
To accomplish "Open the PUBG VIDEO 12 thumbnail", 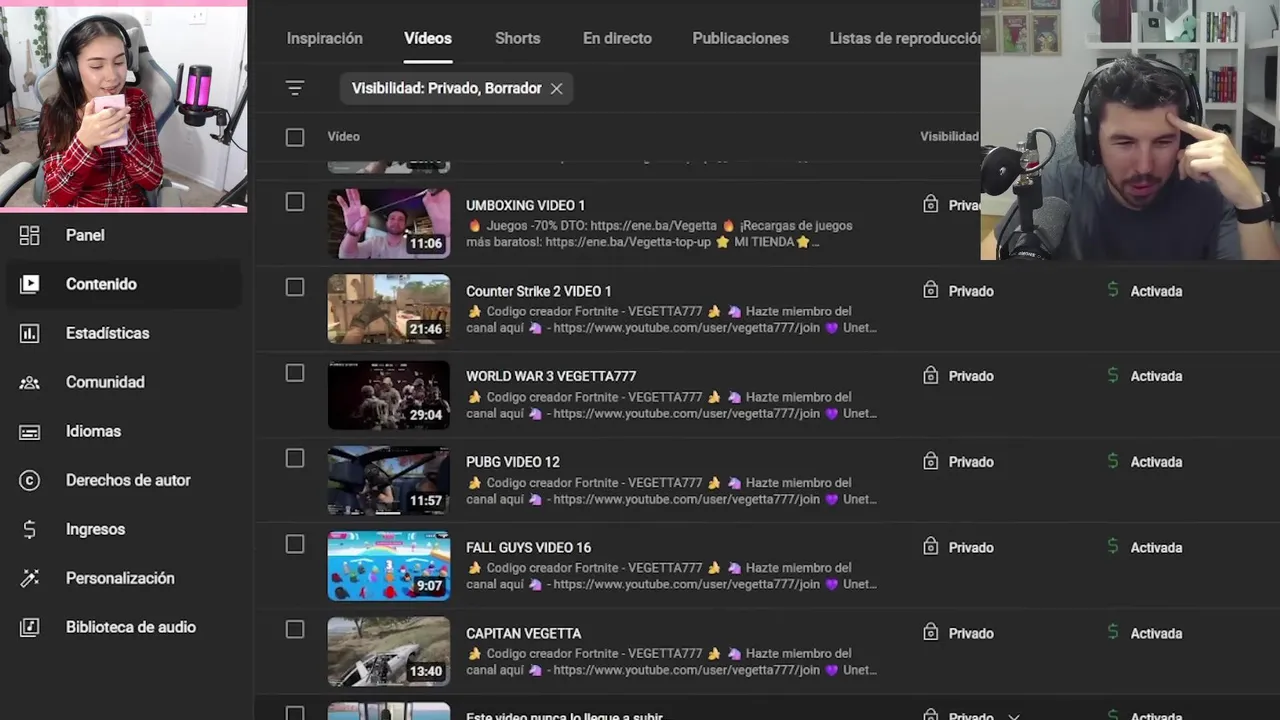I will click(x=389, y=480).
